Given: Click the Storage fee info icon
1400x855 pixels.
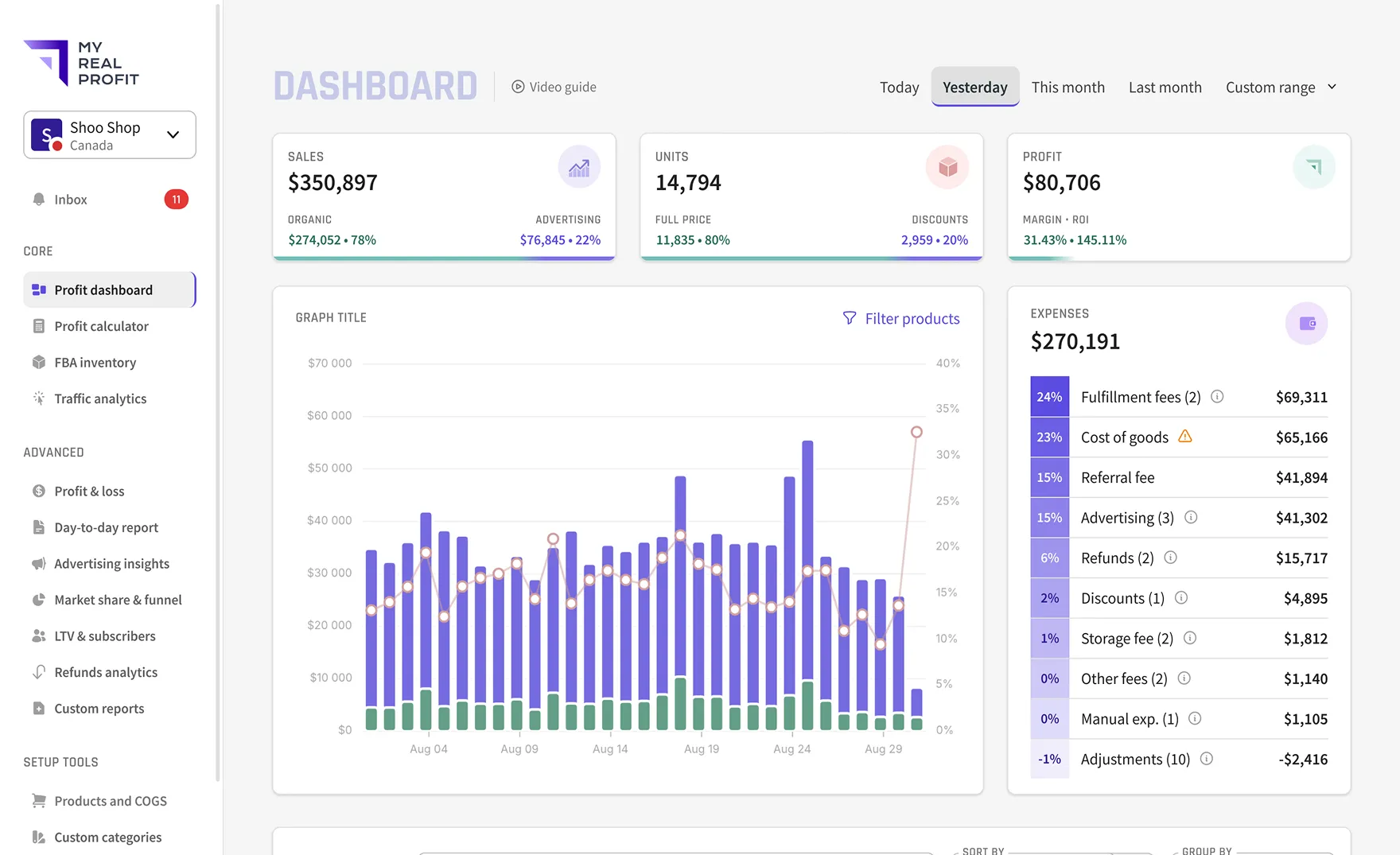Looking at the screenshot, I should pos(1190,638).
